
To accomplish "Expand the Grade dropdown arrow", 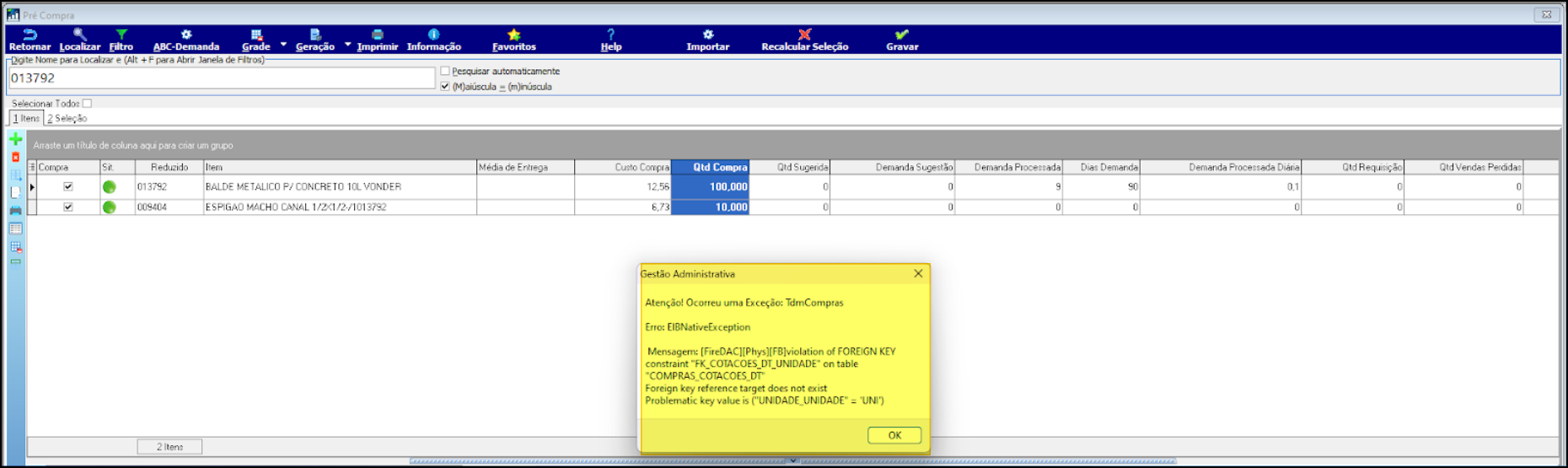I will pyautogui.click(x=283, y=45).
